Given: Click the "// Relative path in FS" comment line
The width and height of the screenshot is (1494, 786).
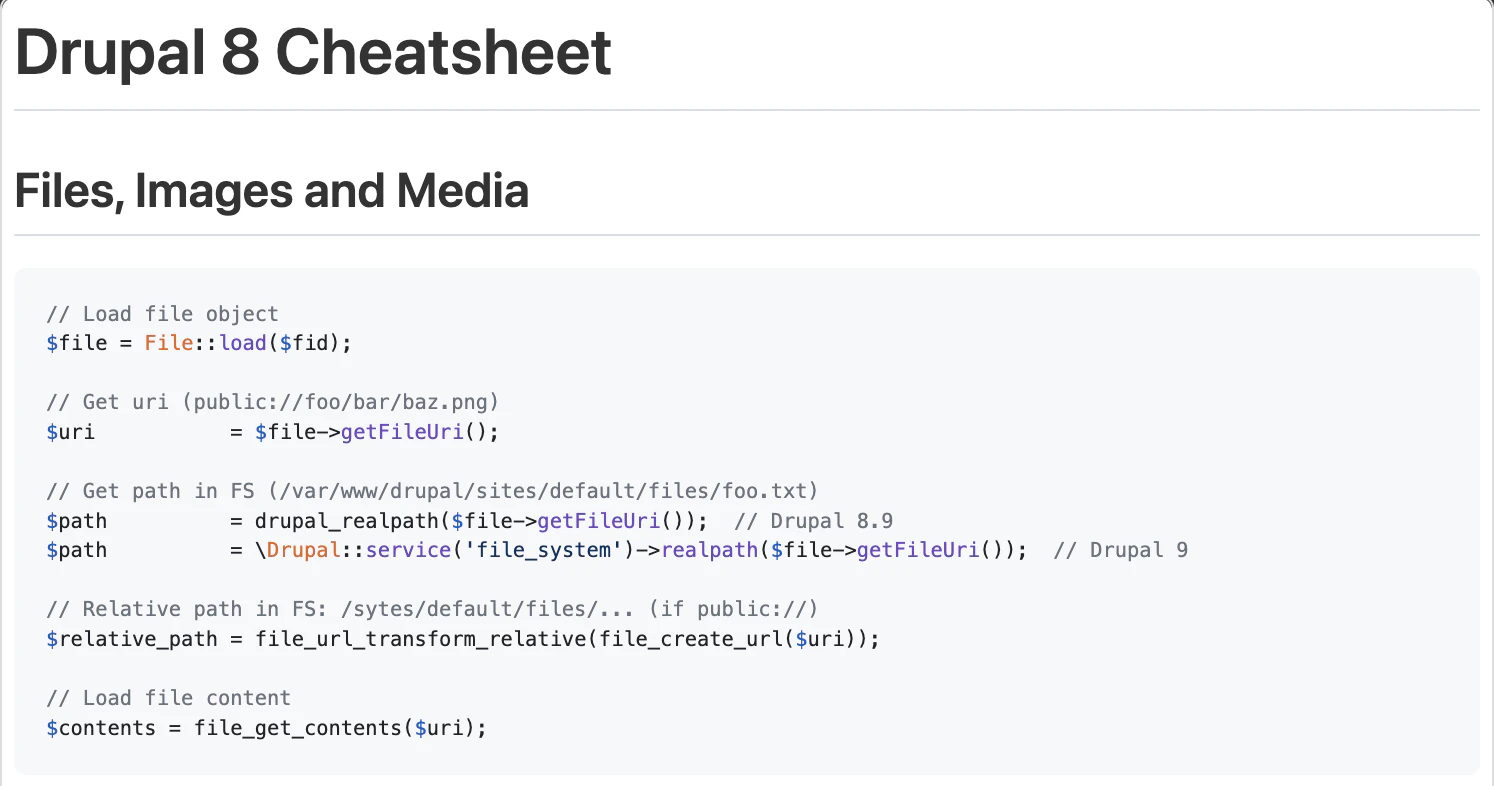Looking at the screenshot, I should pos(433,609).
